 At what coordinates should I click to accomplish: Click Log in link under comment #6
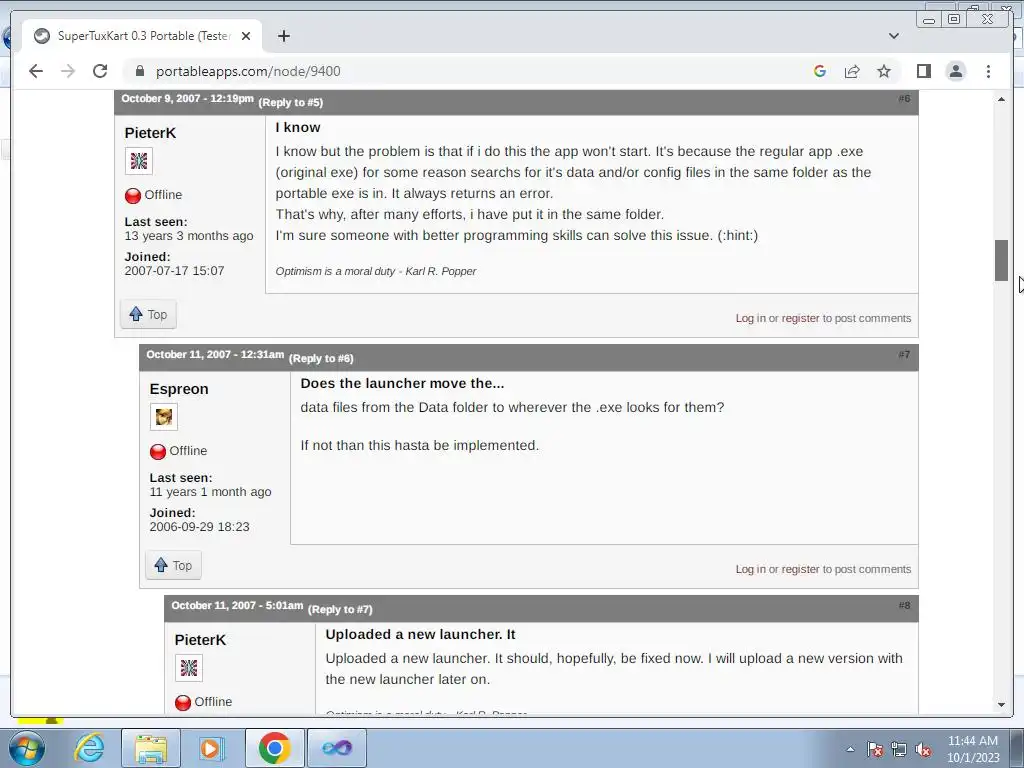point(750,318)
